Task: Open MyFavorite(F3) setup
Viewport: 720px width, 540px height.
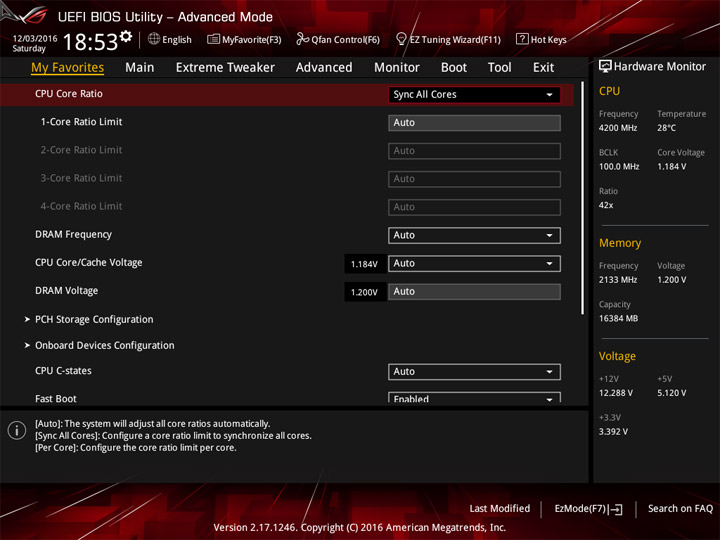Action: point(244,39)
